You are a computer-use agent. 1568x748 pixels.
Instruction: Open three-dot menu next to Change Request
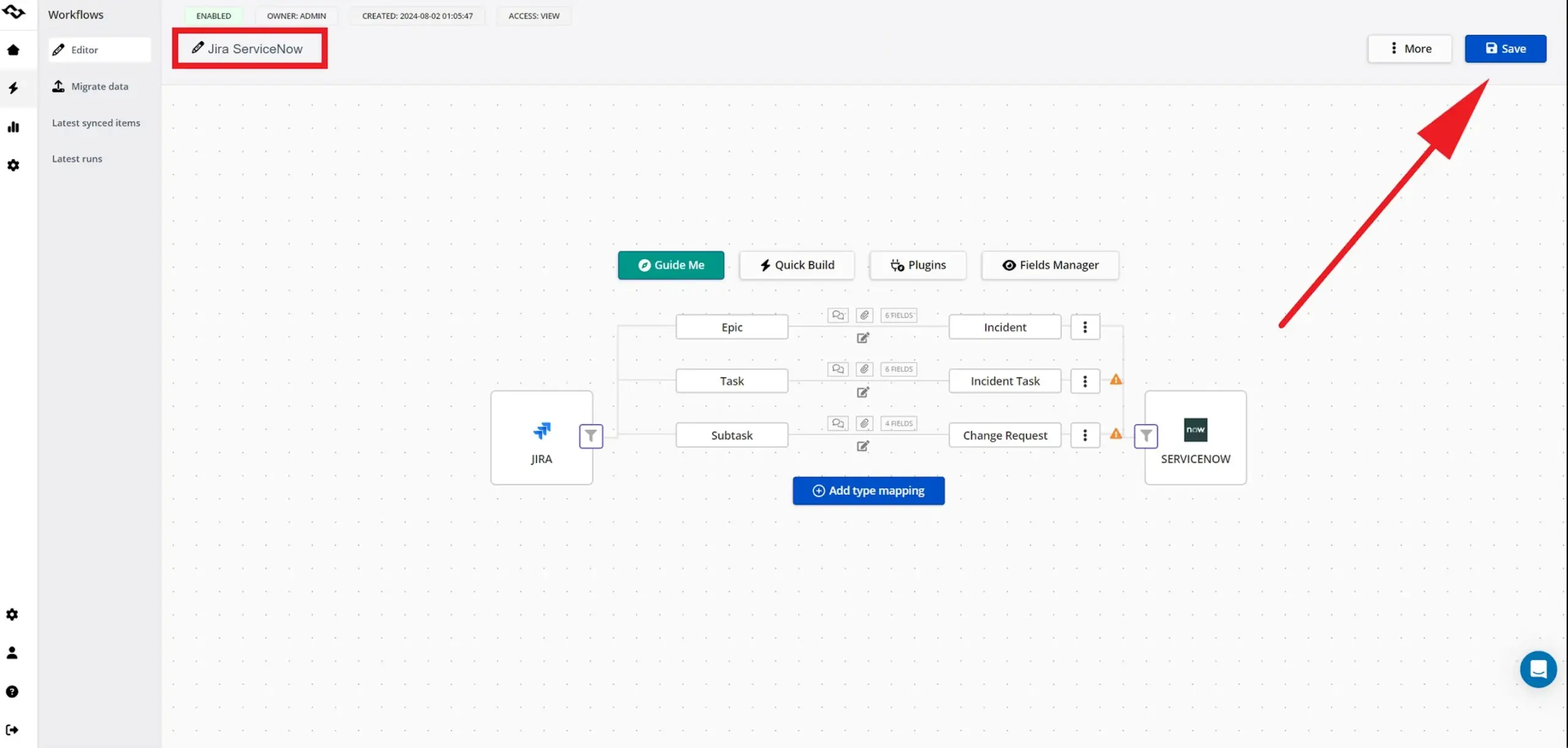click(x=1085, y=435)
